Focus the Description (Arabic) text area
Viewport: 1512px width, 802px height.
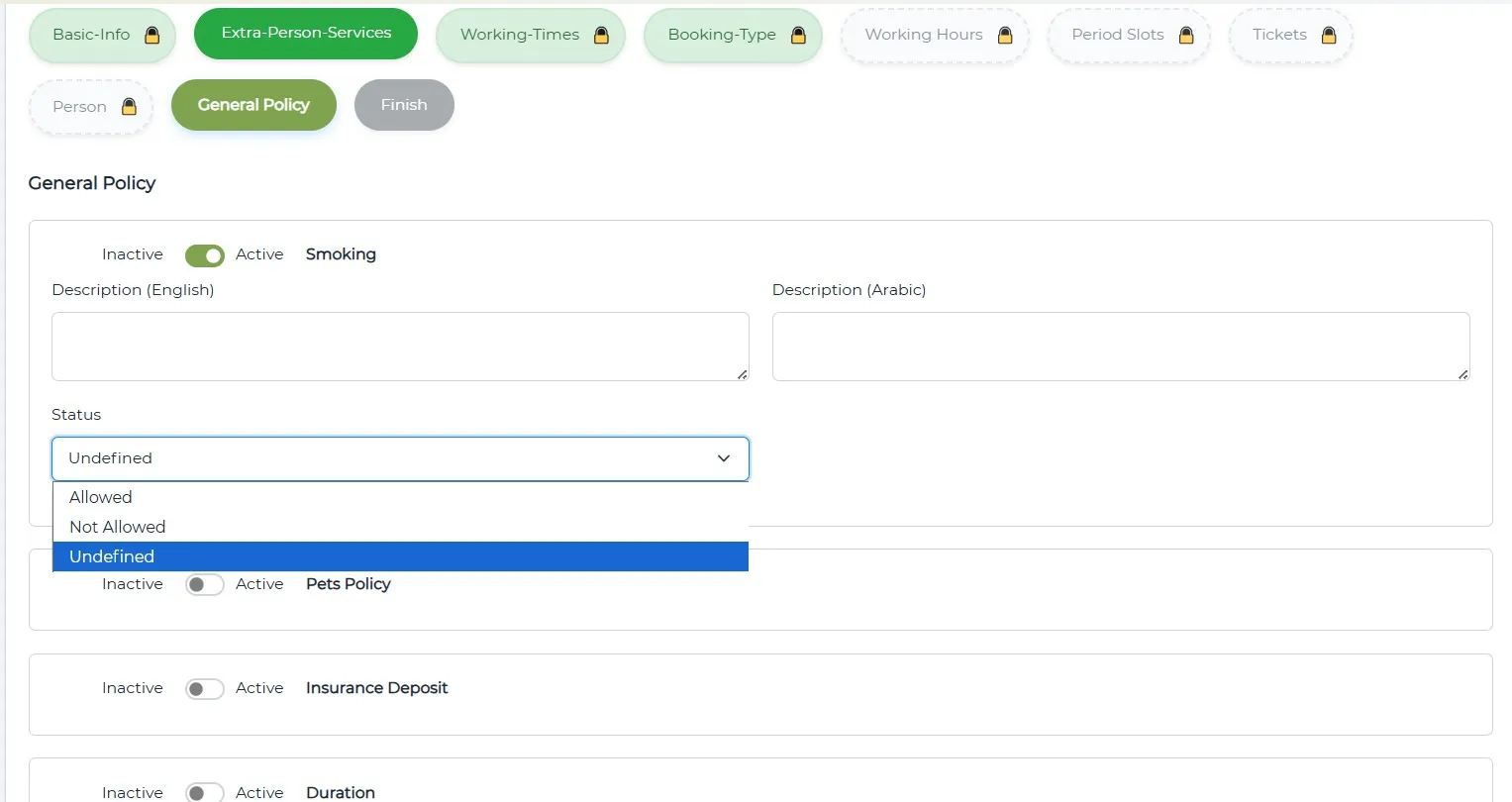pyautogui.click(x=1120, y=347)
